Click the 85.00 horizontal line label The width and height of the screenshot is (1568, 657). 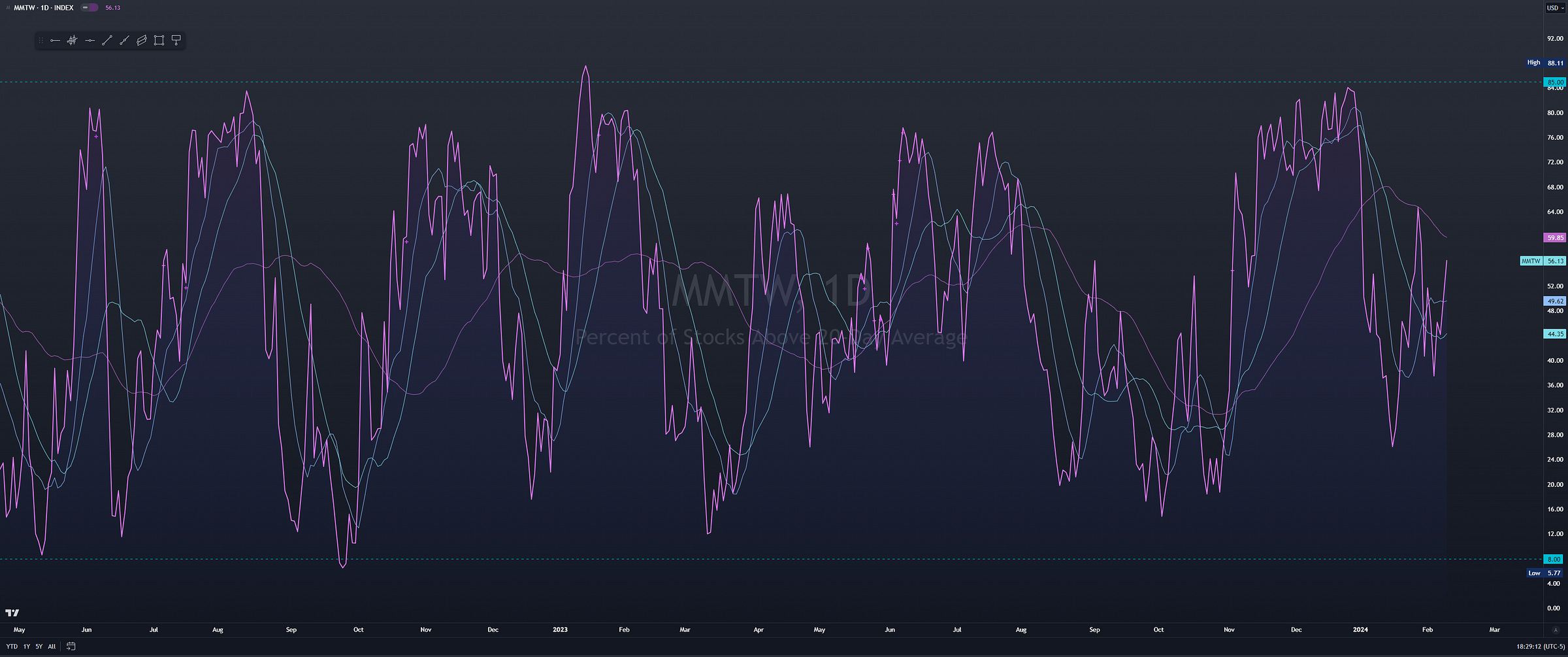[x=1554, y=82]
